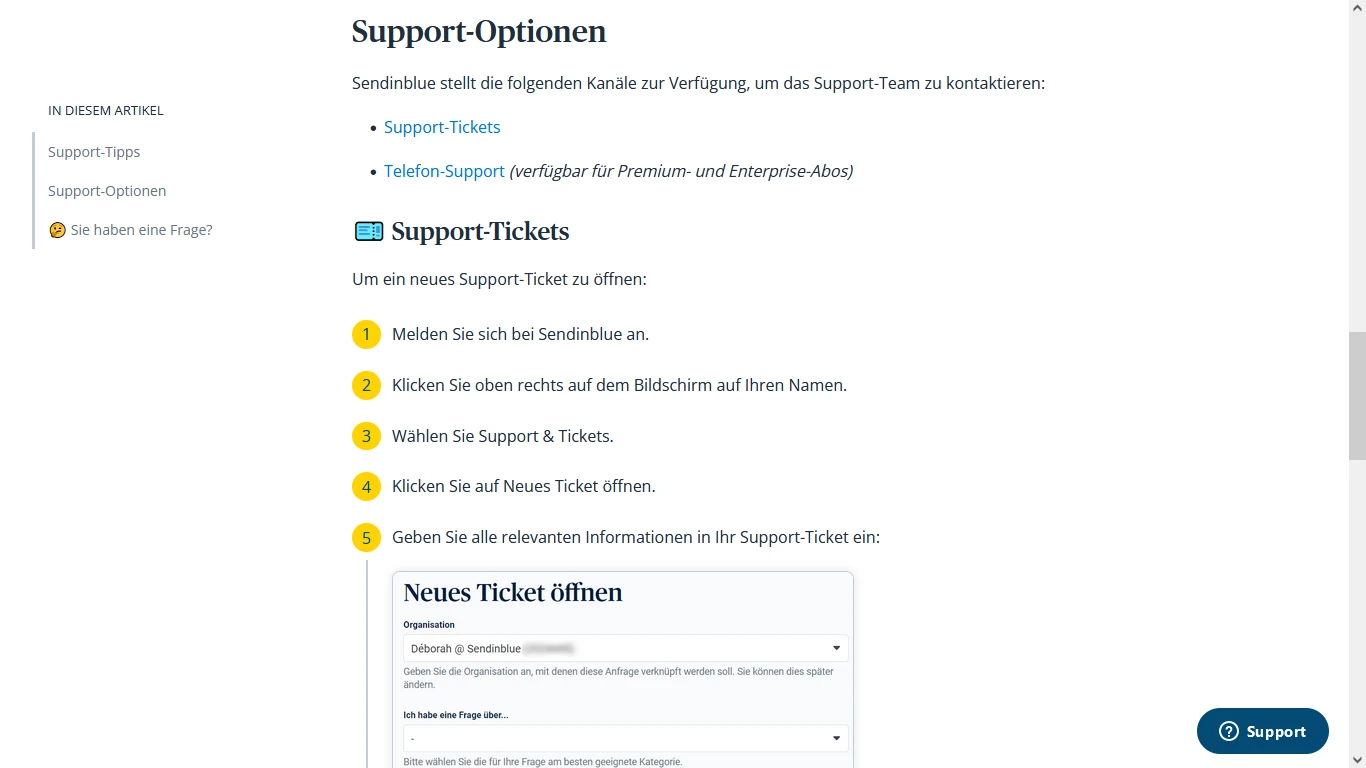The width and height of the screenshot is (1366, 768).
Task: Click the yellow step 3 circle
Action: (x=366, y=436)
